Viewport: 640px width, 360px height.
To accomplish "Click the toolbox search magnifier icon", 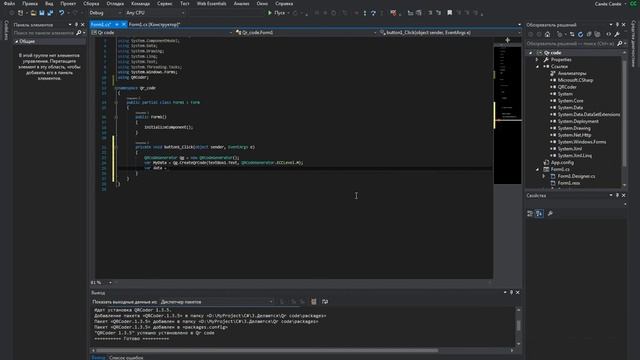I will click(79, 33).
